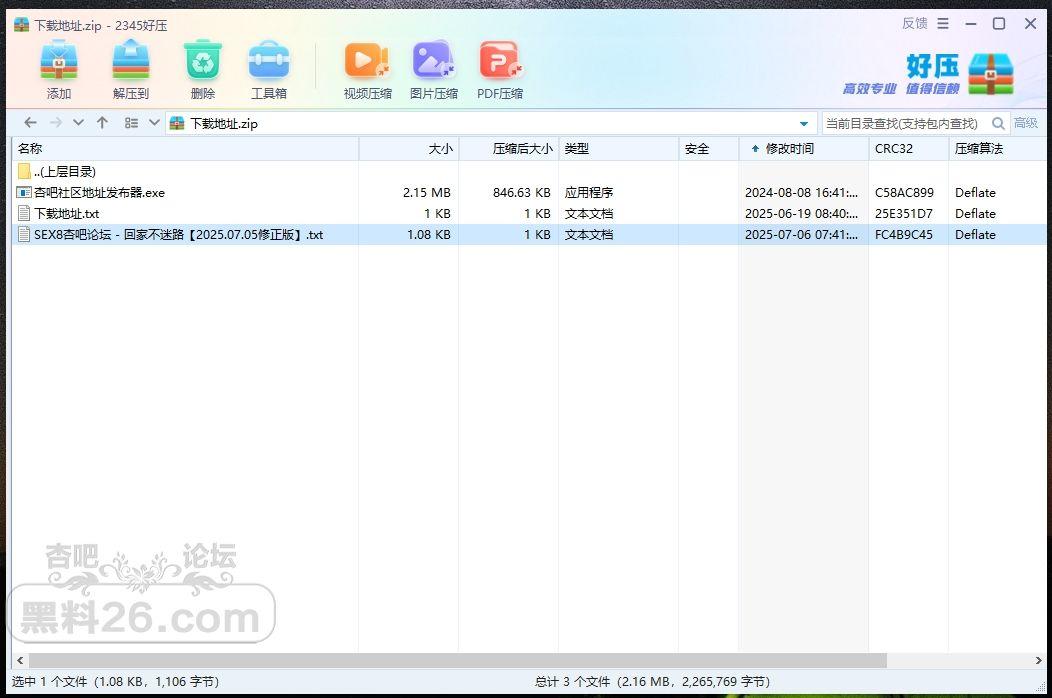Image resolution: width=1052 pixels, height=698 pixels.
Task: Sort by the CRC32 column header
Action: [909, 148]
